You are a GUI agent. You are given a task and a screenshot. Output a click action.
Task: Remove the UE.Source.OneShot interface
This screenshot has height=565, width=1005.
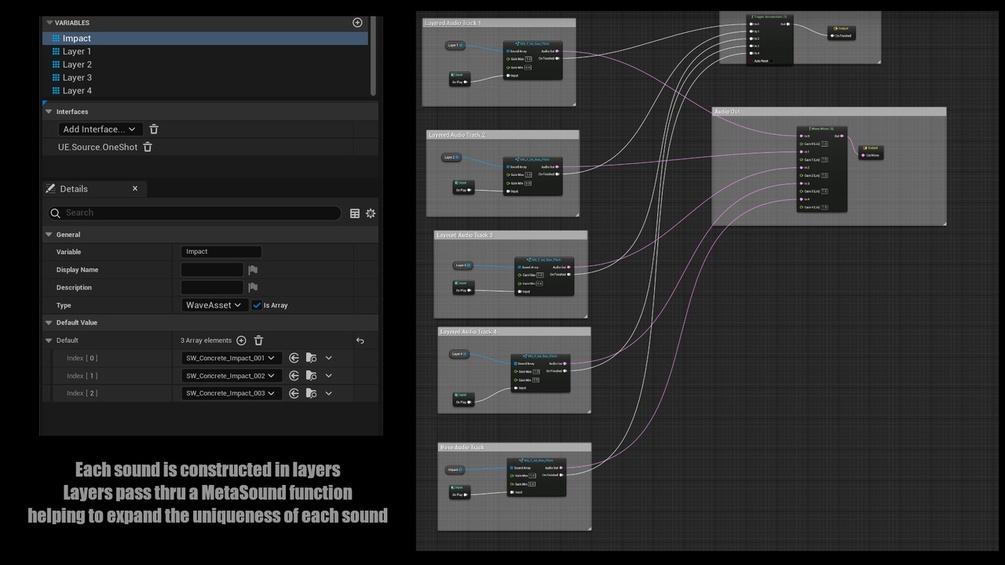[147, 147]
